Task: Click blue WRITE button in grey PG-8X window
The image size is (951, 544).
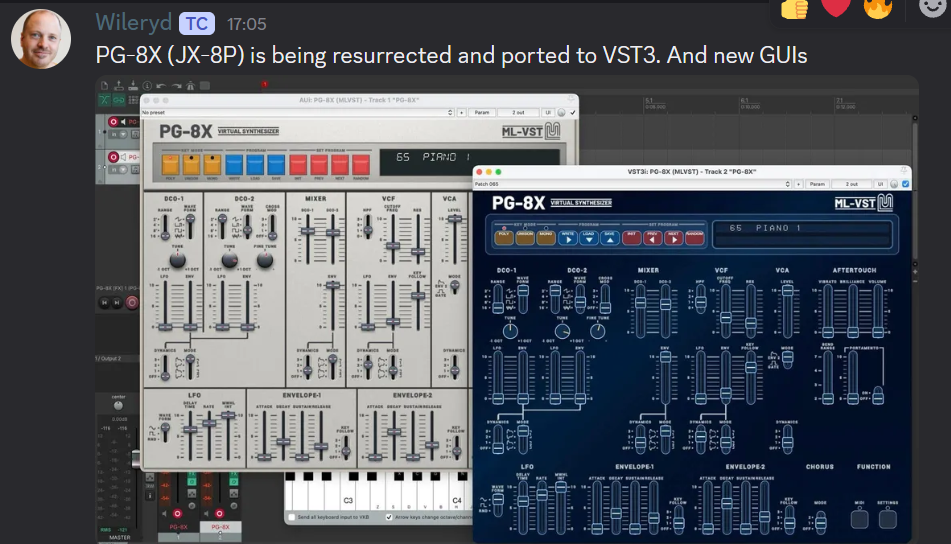Action: 234,165
